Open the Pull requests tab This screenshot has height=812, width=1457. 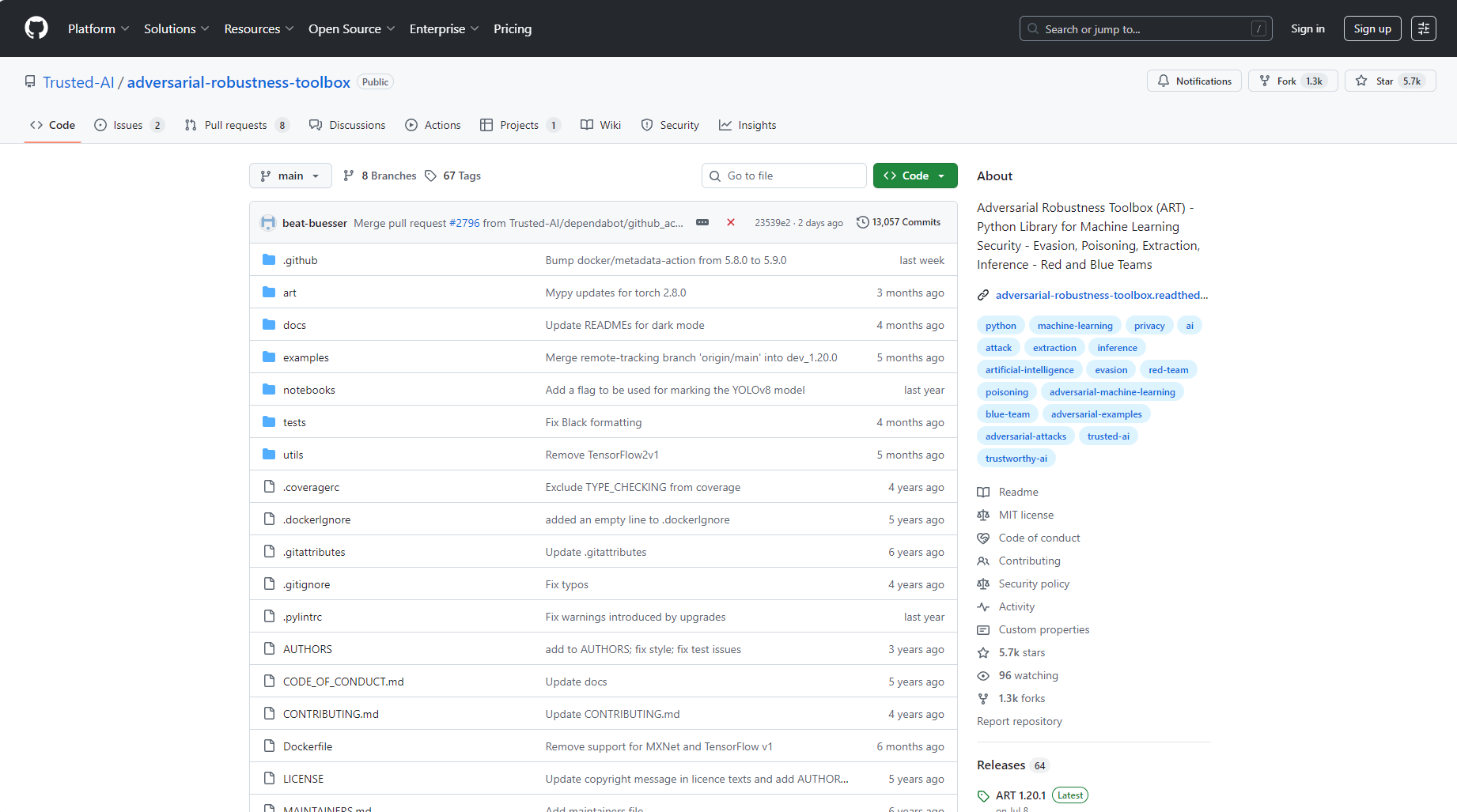[236, 125]
